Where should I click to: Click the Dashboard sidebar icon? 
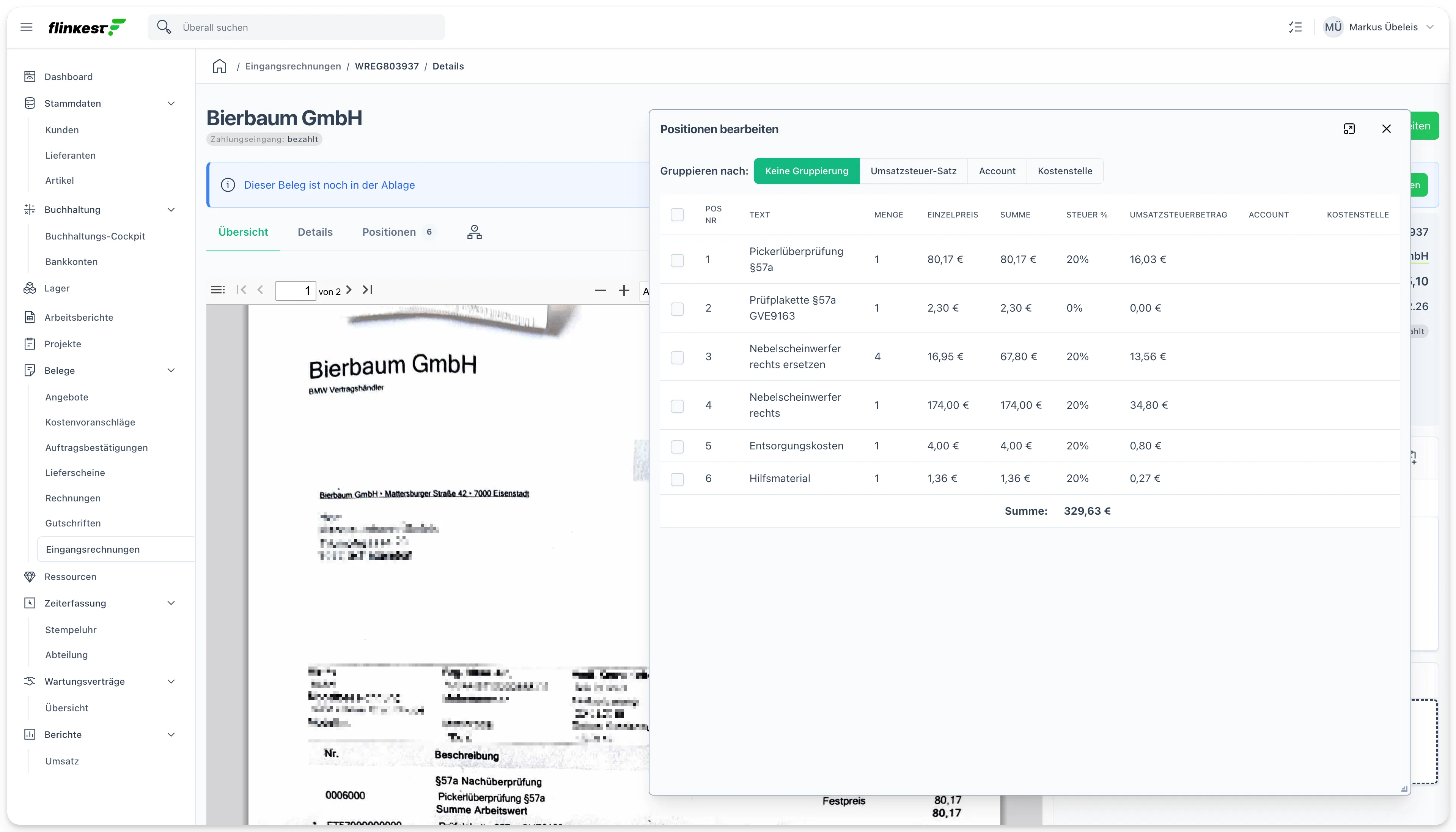tap(30, 77)
